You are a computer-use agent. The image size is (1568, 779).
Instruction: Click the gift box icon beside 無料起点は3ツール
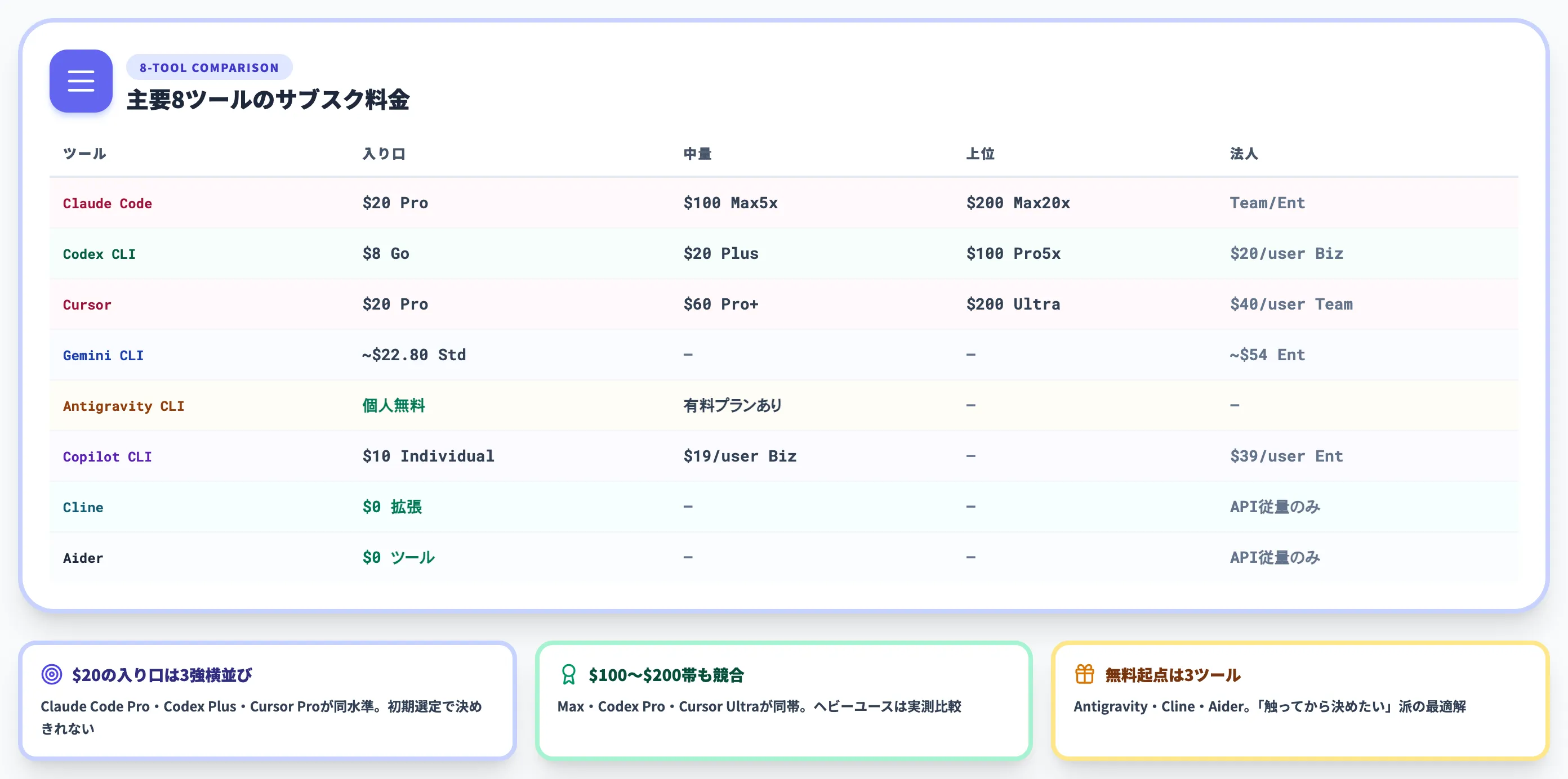(x=1085, y=674)
